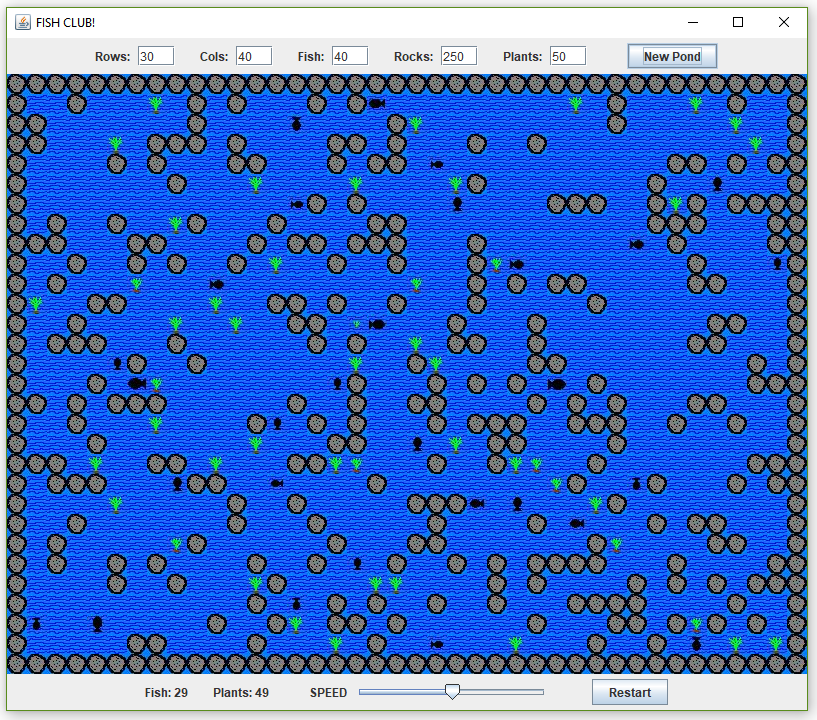Click the Plants: 49 status counter

coord(240,692)
